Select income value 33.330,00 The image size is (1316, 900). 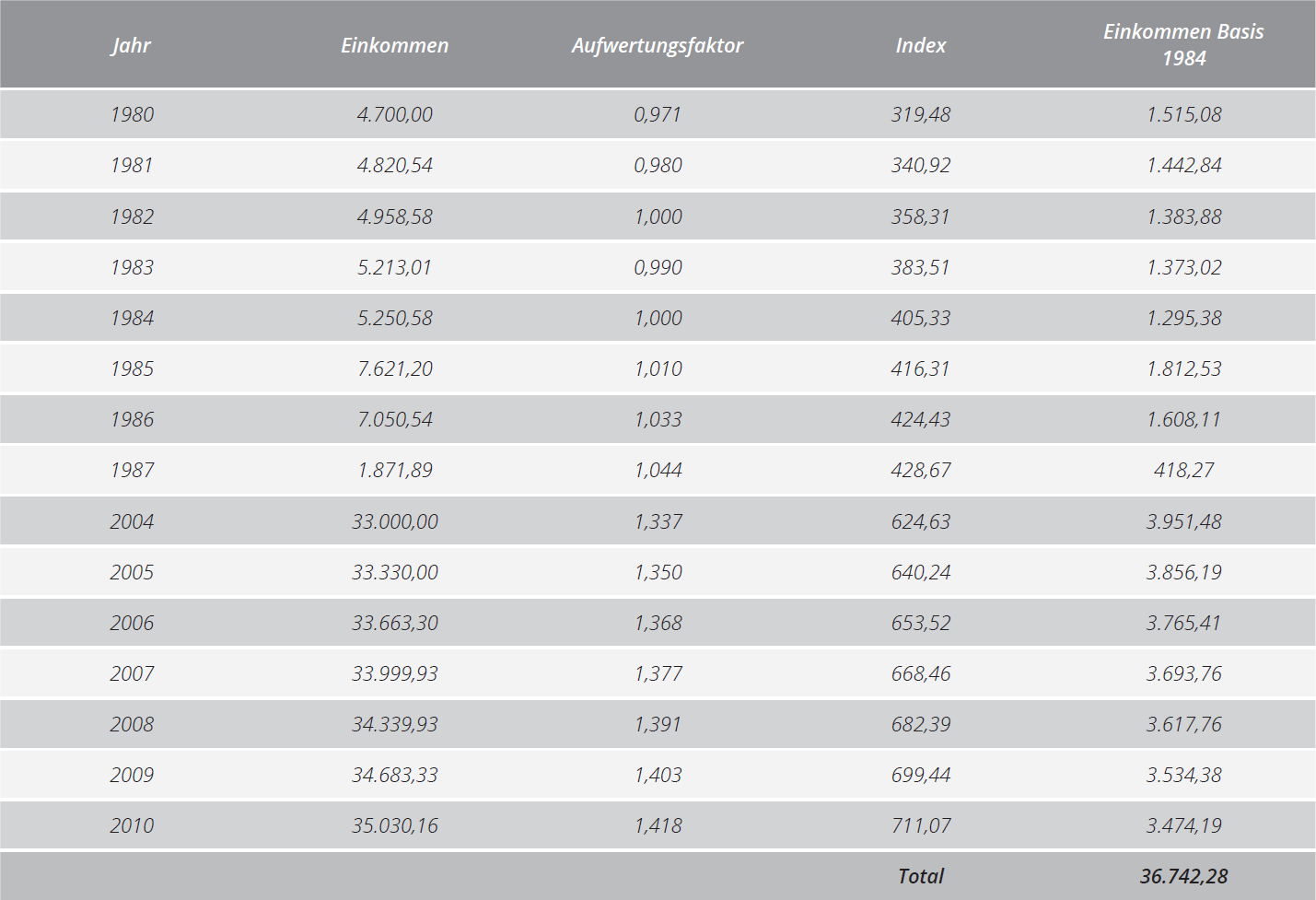coord(394,572)
